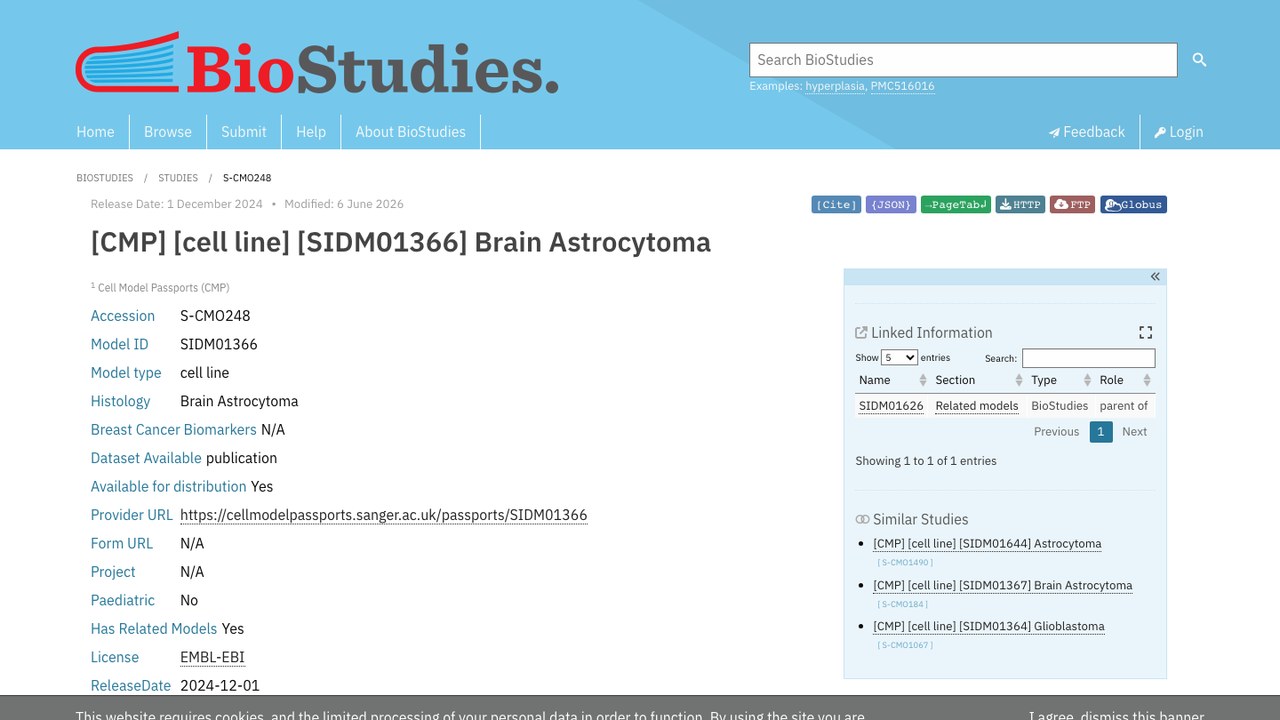Open the Cite button
The width and height of the screenshot is (1280, 720).
(x=836, y=205)
